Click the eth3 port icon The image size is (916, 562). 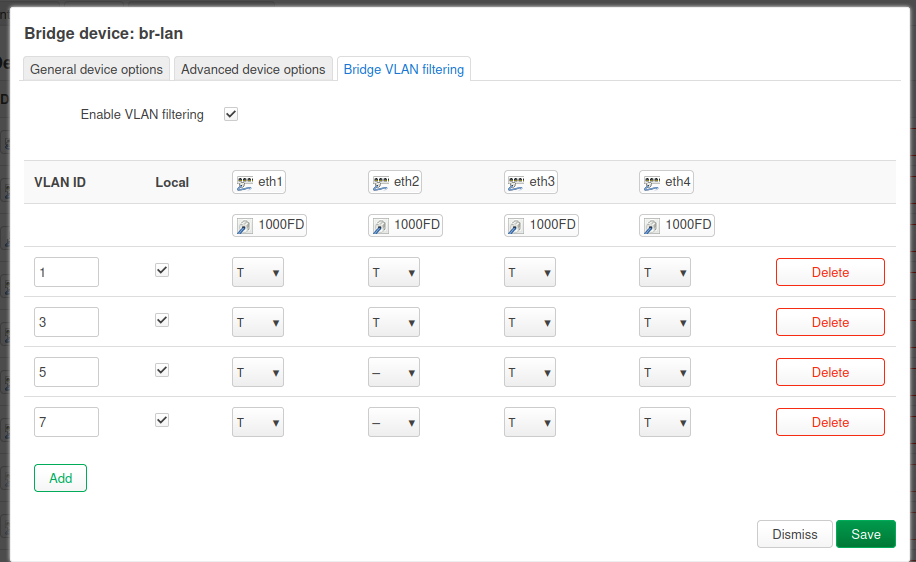(x=516, y=182)
